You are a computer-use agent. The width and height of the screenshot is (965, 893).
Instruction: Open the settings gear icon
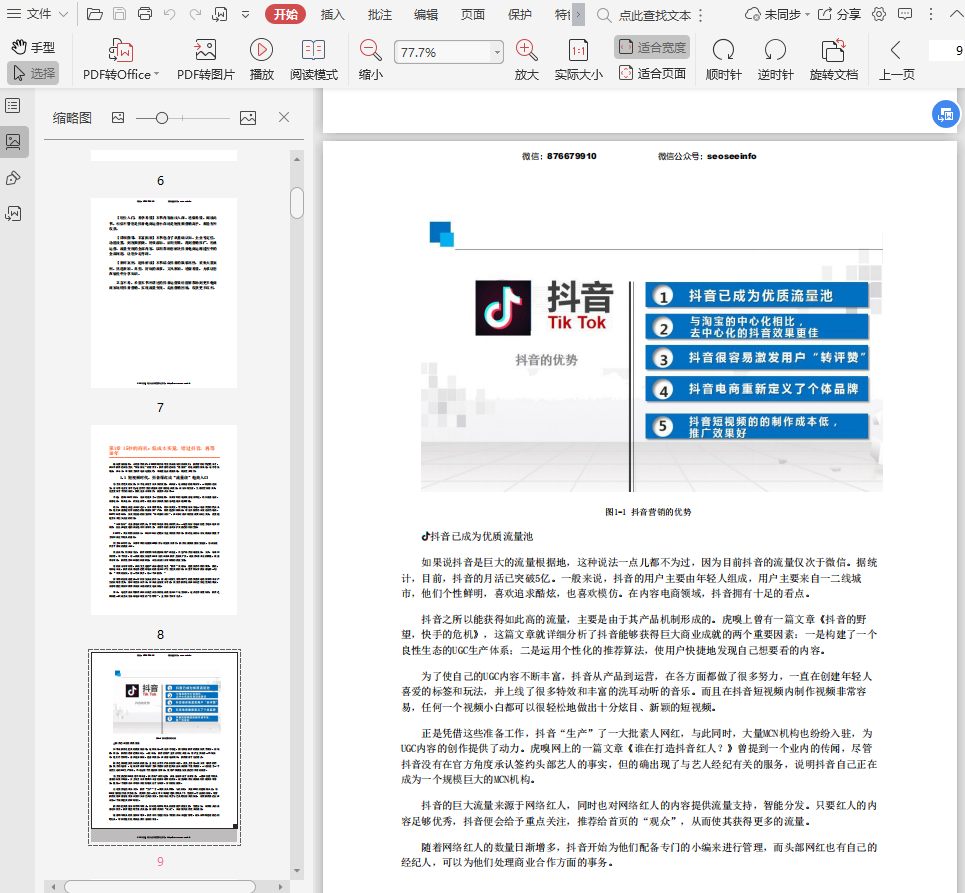(879, 14)
